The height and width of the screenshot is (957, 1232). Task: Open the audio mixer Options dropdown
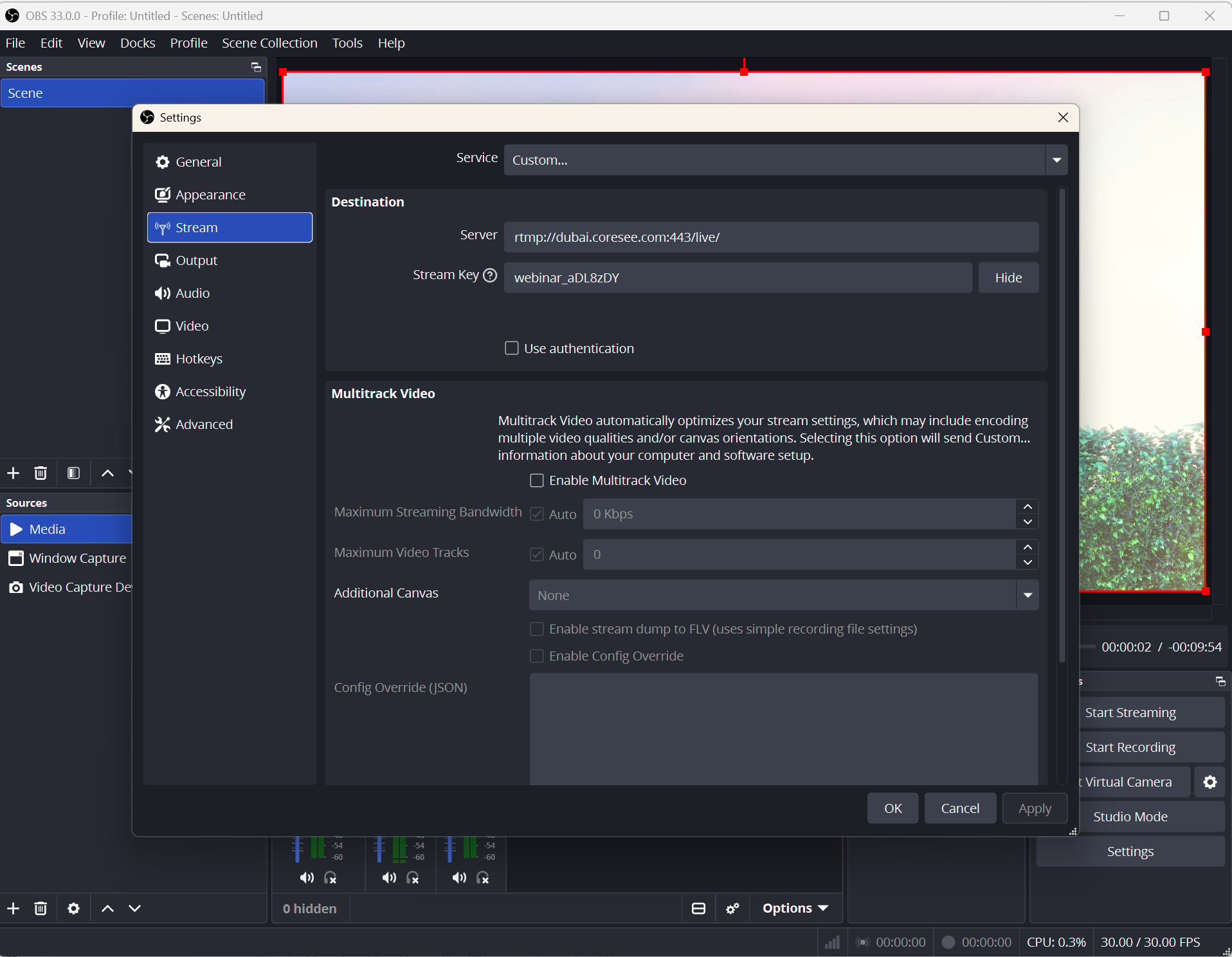[795, 908]
